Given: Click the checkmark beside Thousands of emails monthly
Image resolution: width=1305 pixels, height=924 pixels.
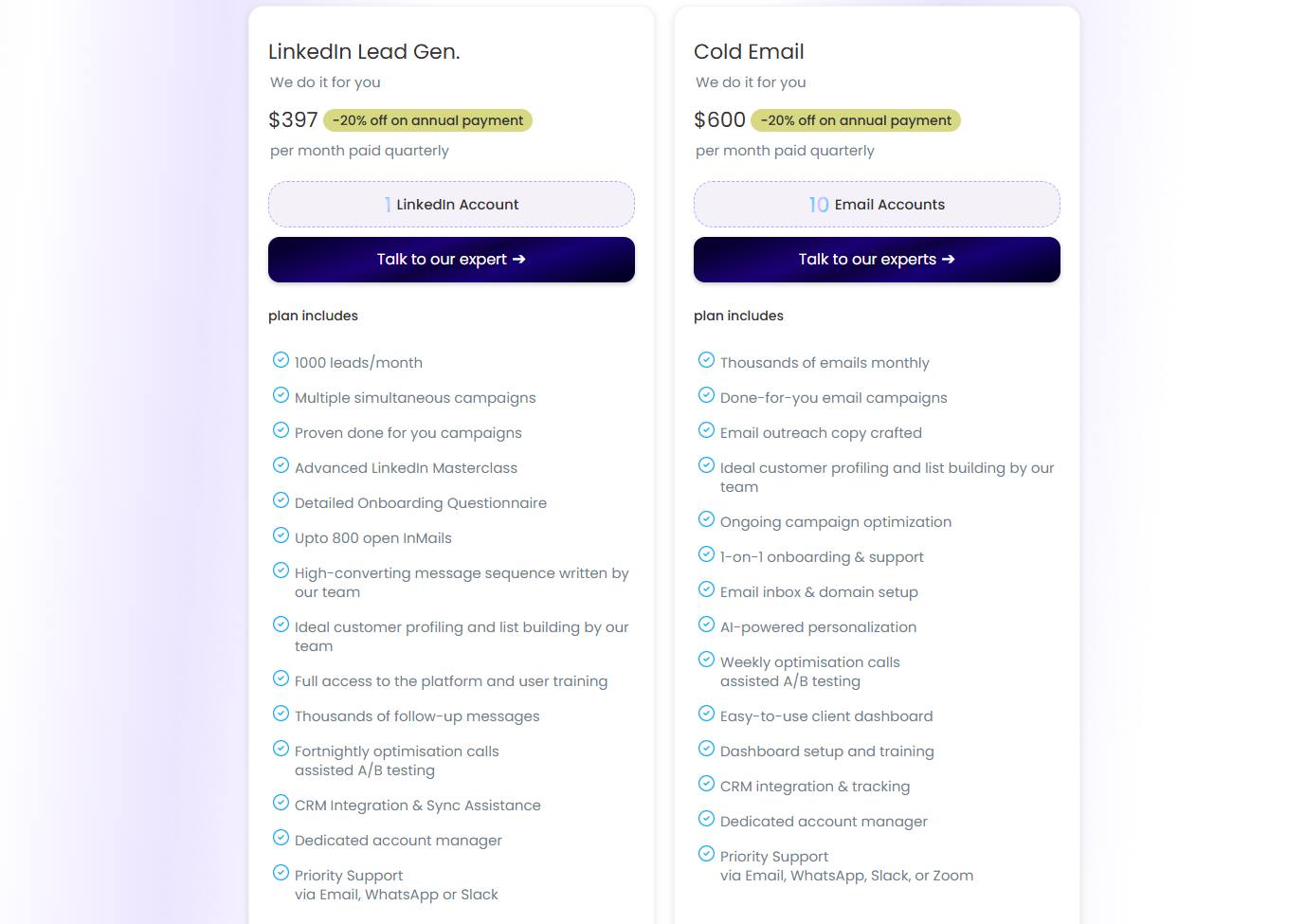Looking at the screenshot, I should (x=707, y=359).
